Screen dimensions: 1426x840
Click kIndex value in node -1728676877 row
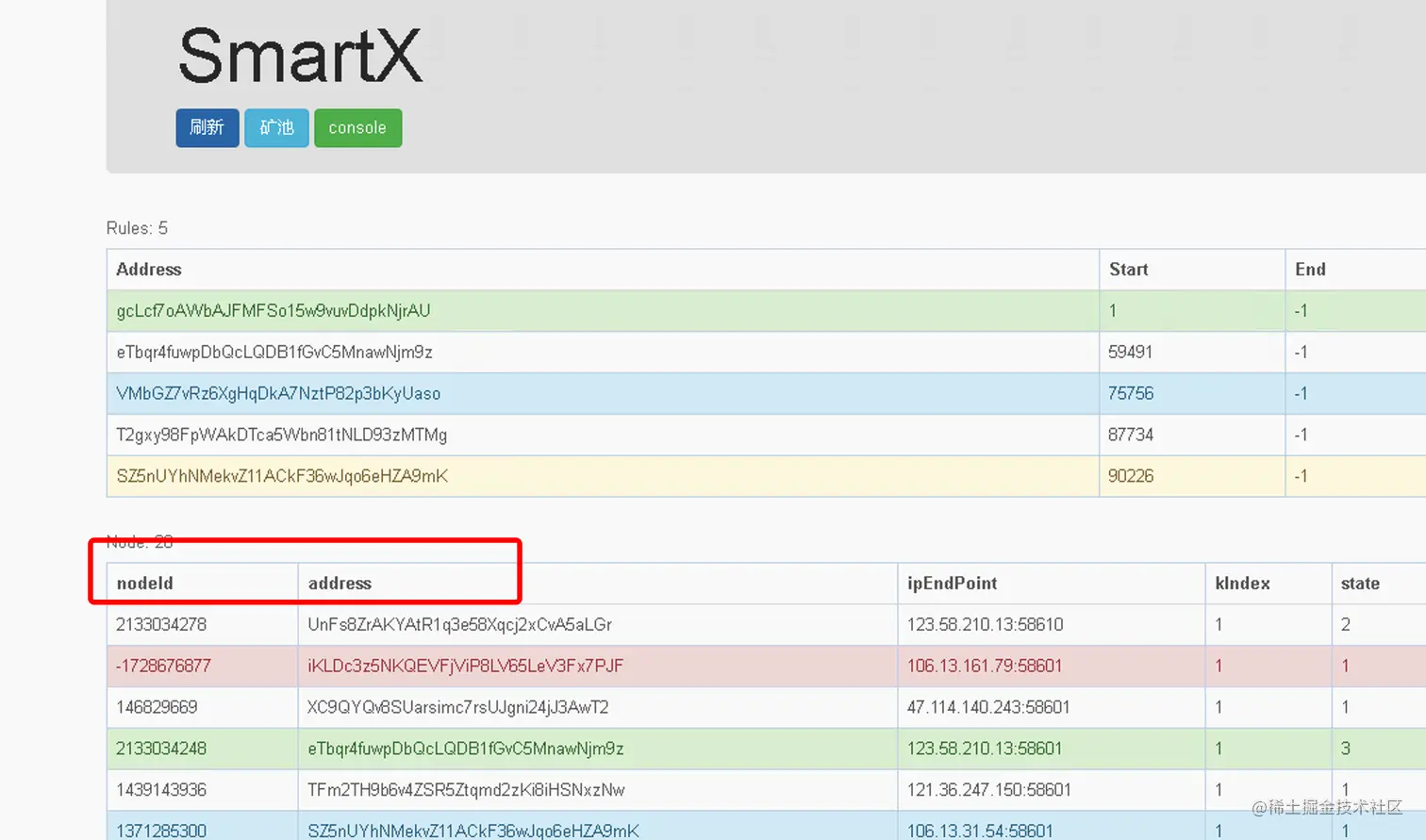pos(1219,667)
